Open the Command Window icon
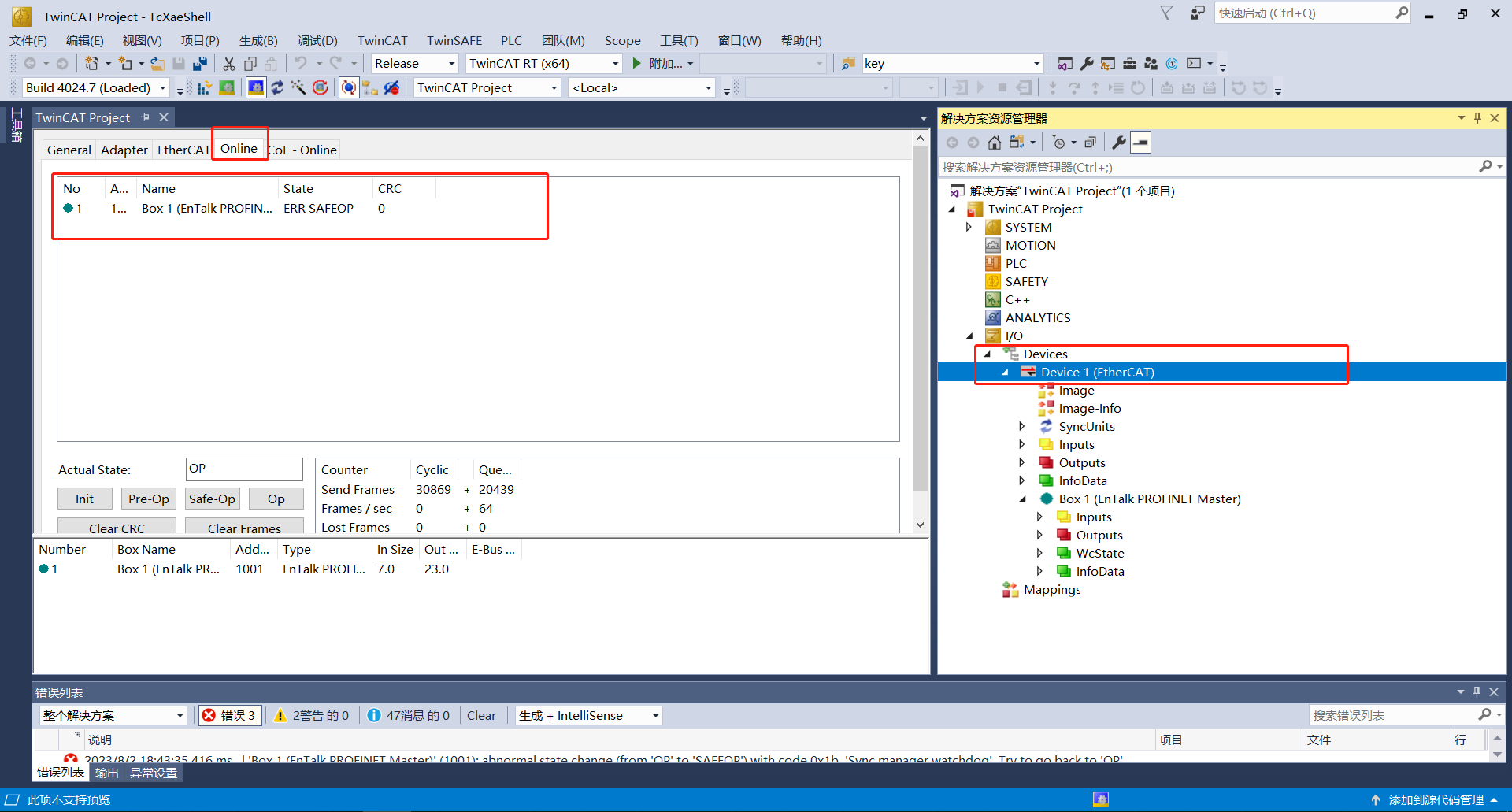The width and height of the screenshot is (1512, 812). [x=1194, y=64]
